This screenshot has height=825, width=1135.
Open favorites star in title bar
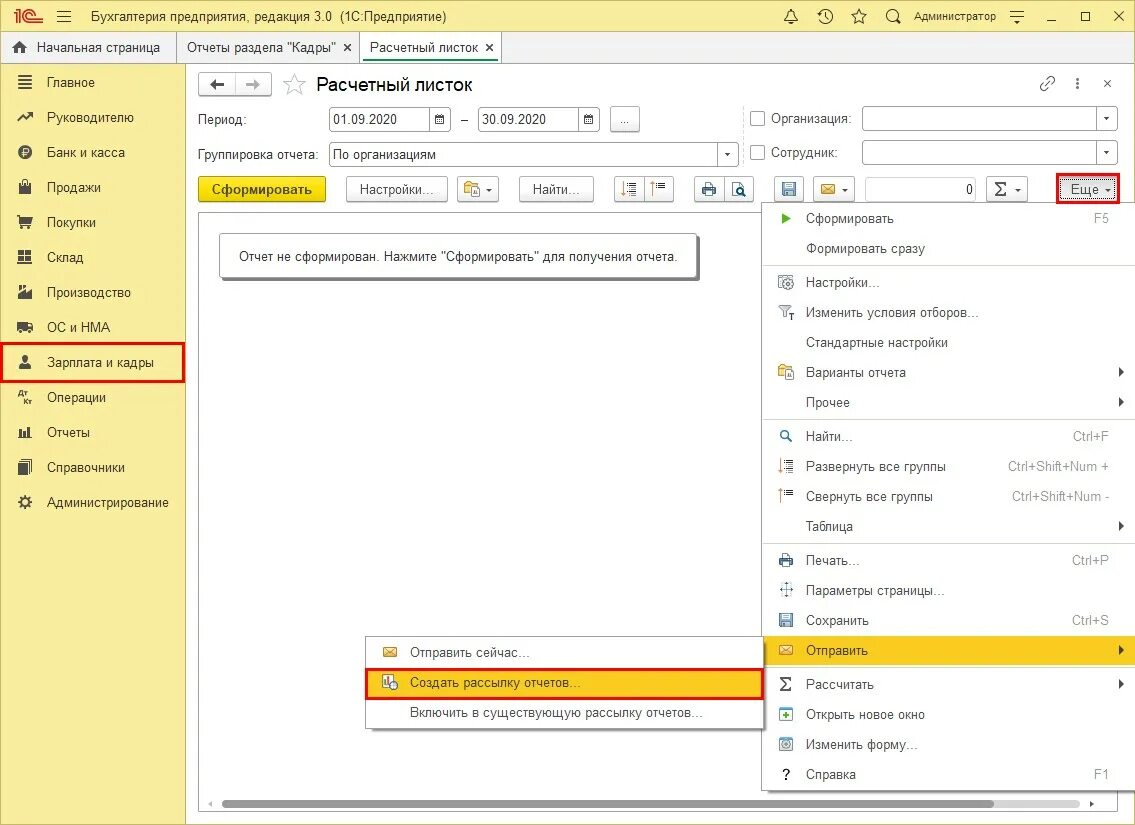(x=859, y=16)
